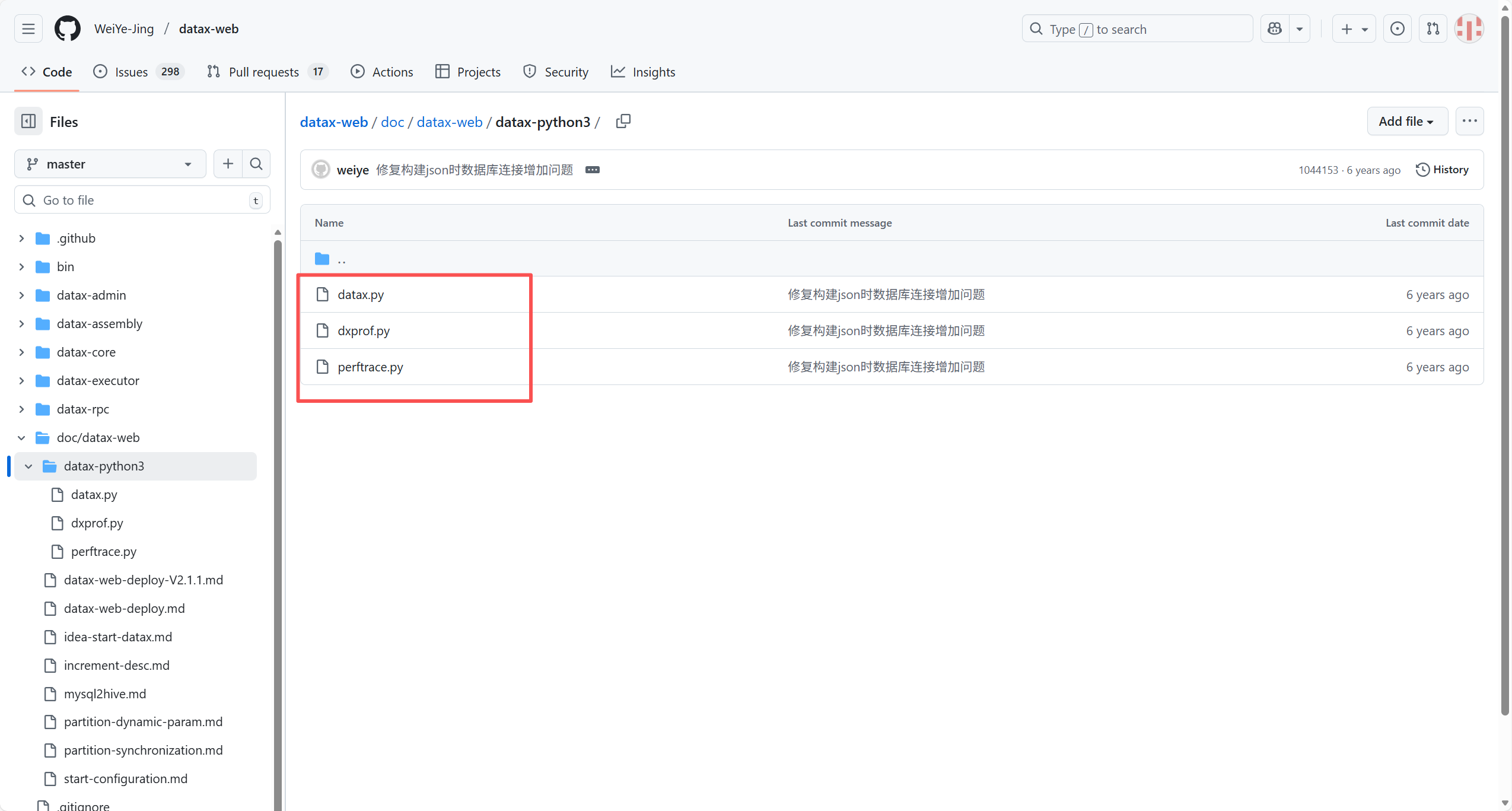View commit History
Screen dimensions: 1512x811
click(1442, 170)
